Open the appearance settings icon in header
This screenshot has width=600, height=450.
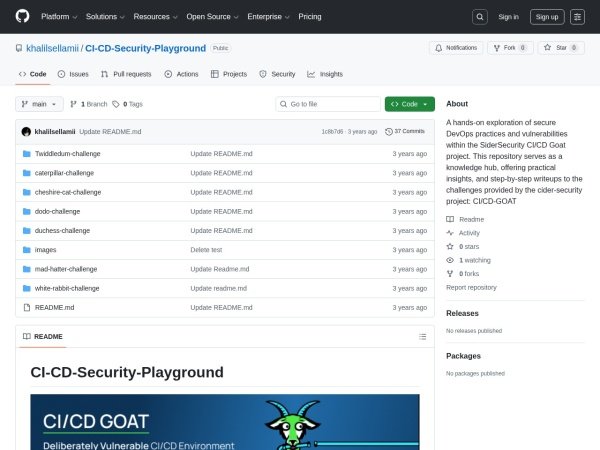[577, 17]
